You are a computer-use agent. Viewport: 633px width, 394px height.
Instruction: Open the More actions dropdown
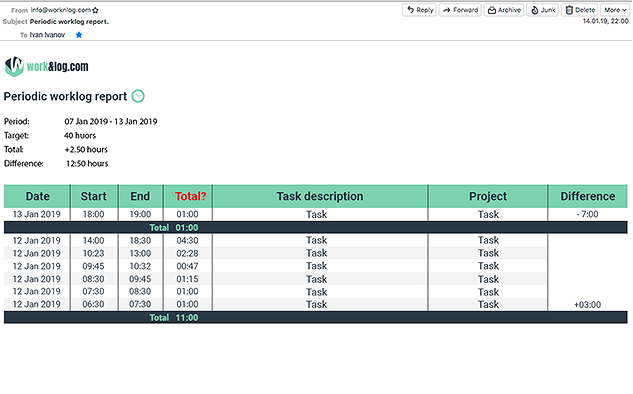coord(615,10)
